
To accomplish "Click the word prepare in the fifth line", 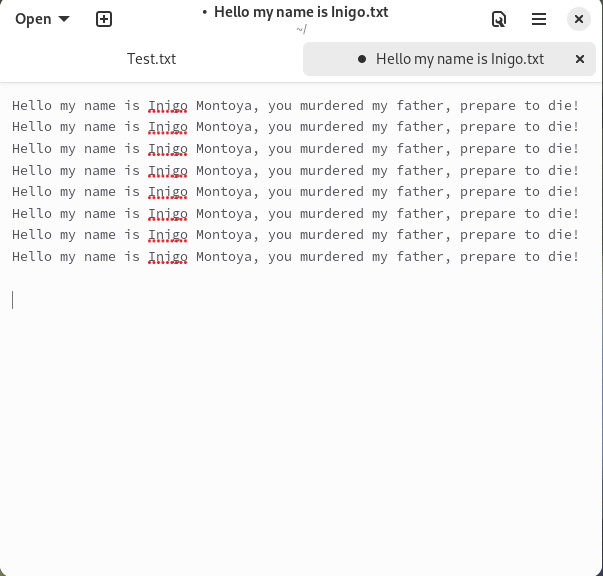I will click(488, 192).
